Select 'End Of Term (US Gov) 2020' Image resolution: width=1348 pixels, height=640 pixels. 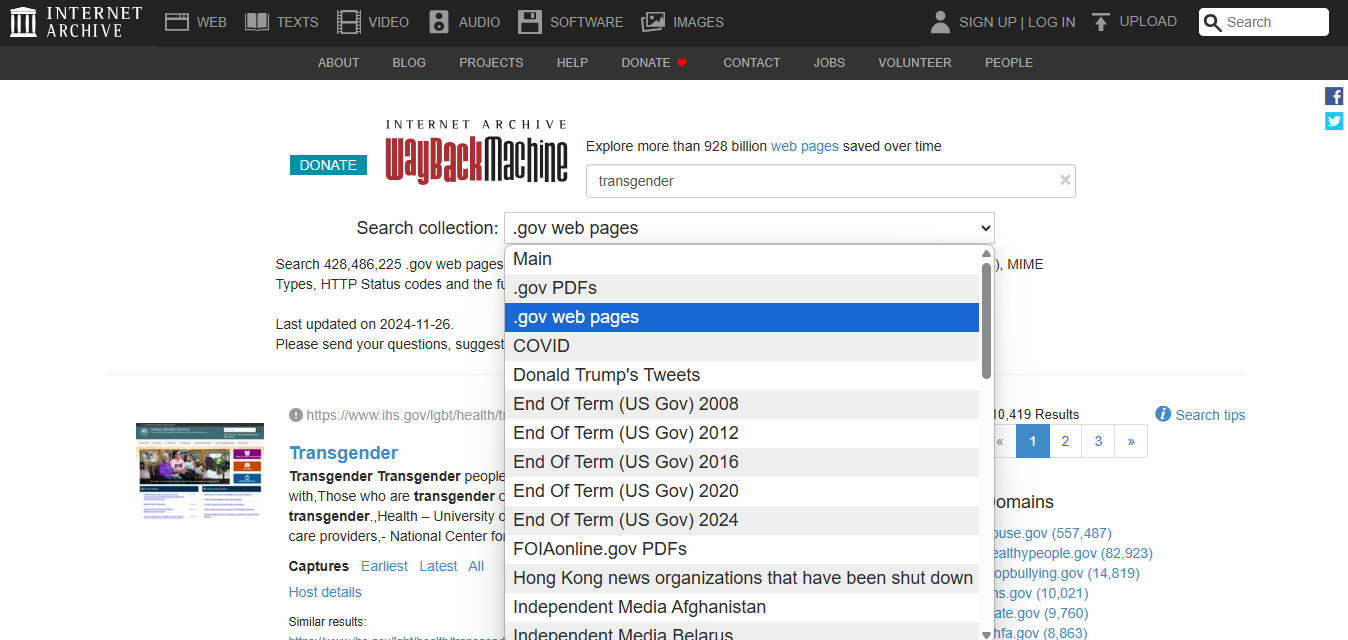tap(742, 491)
